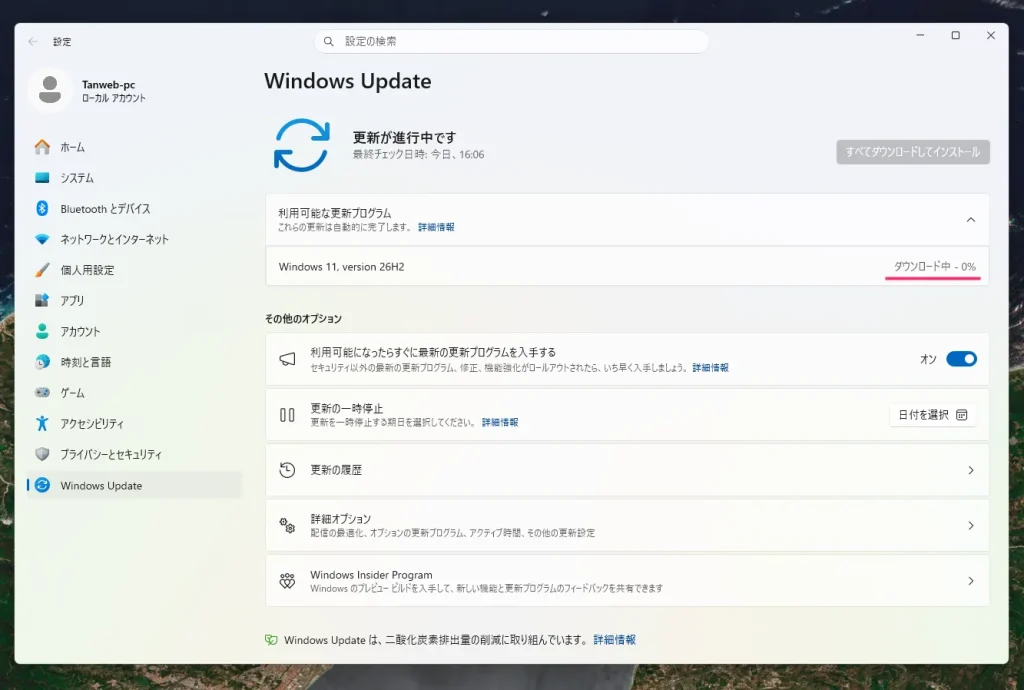The height and width of the screenshot is (690, 1024).
Task: Collapse the 利用可能な更新プログラム section
Action: pos(971,219)
